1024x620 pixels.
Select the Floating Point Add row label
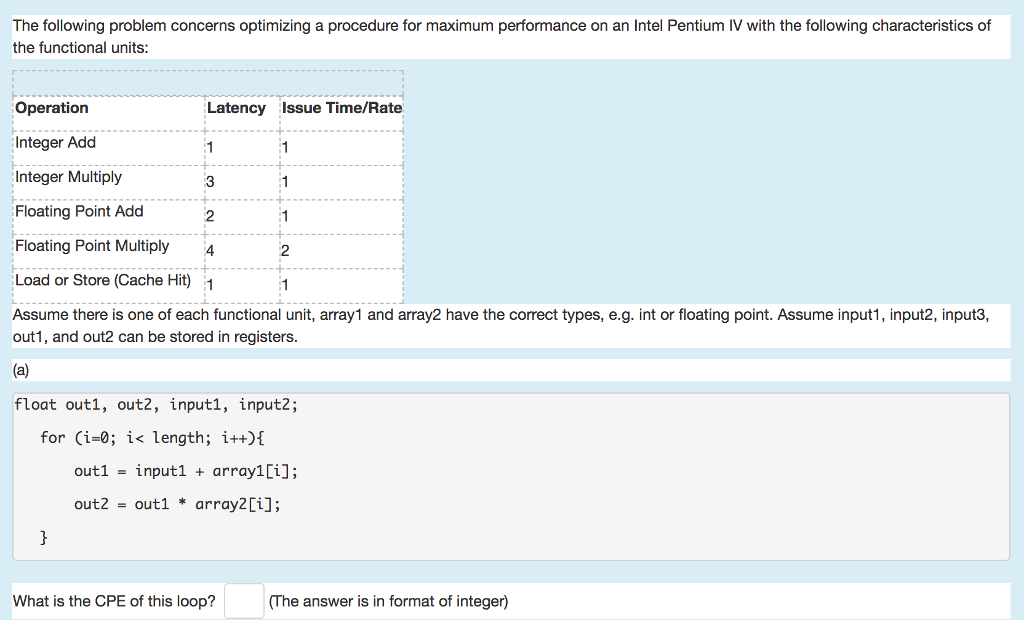point(79,211)
